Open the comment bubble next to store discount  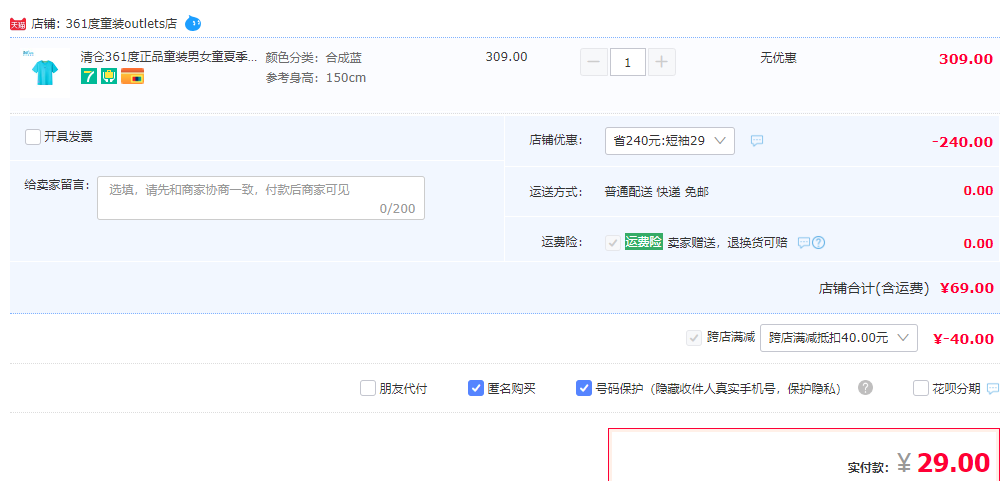756,141
